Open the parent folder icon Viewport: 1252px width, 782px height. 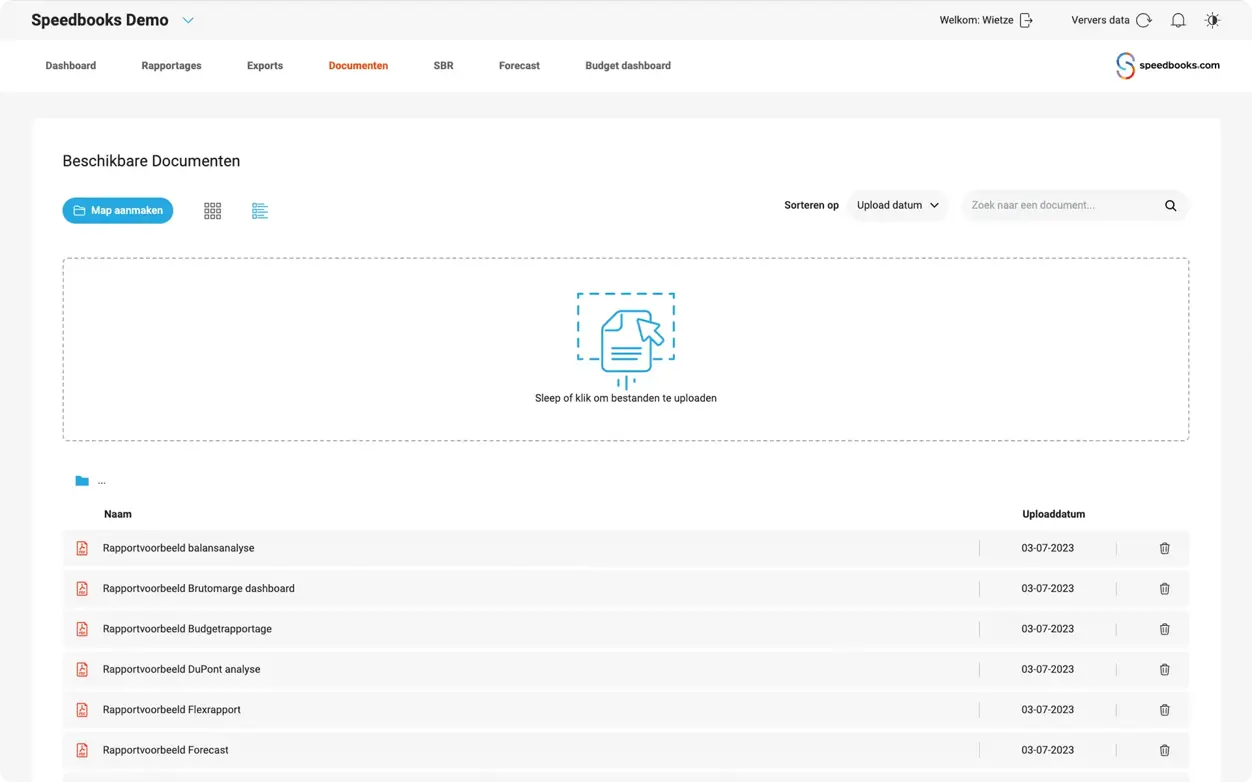pyautogui.click(x=82, y=481)
